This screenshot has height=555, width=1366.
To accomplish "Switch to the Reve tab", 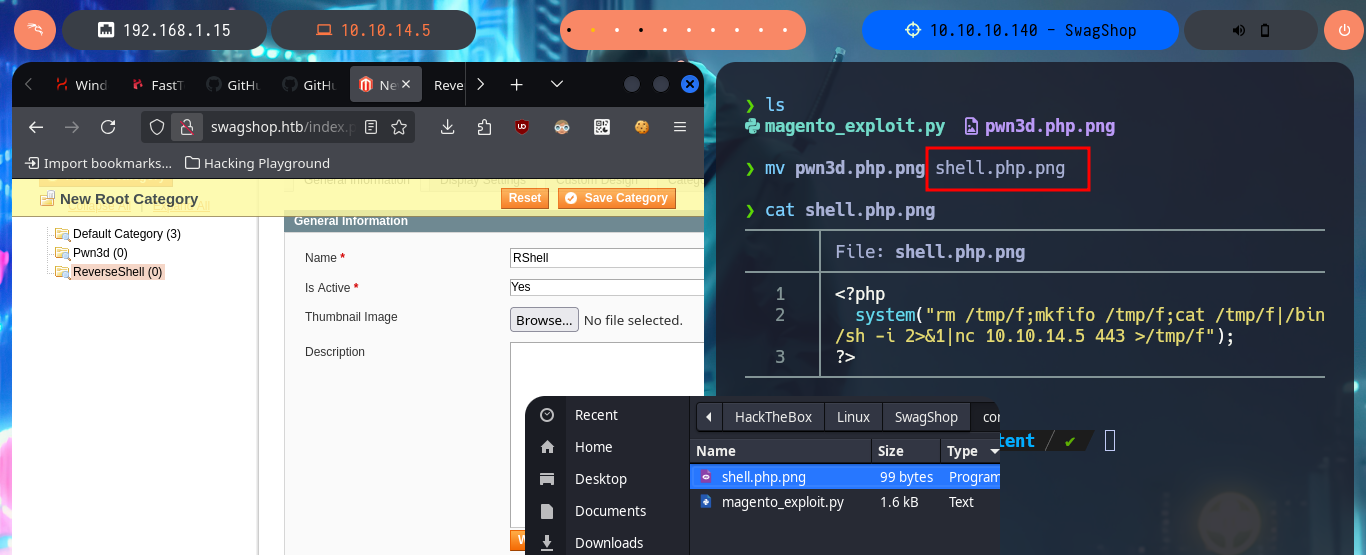I will [x=448, y=85].
